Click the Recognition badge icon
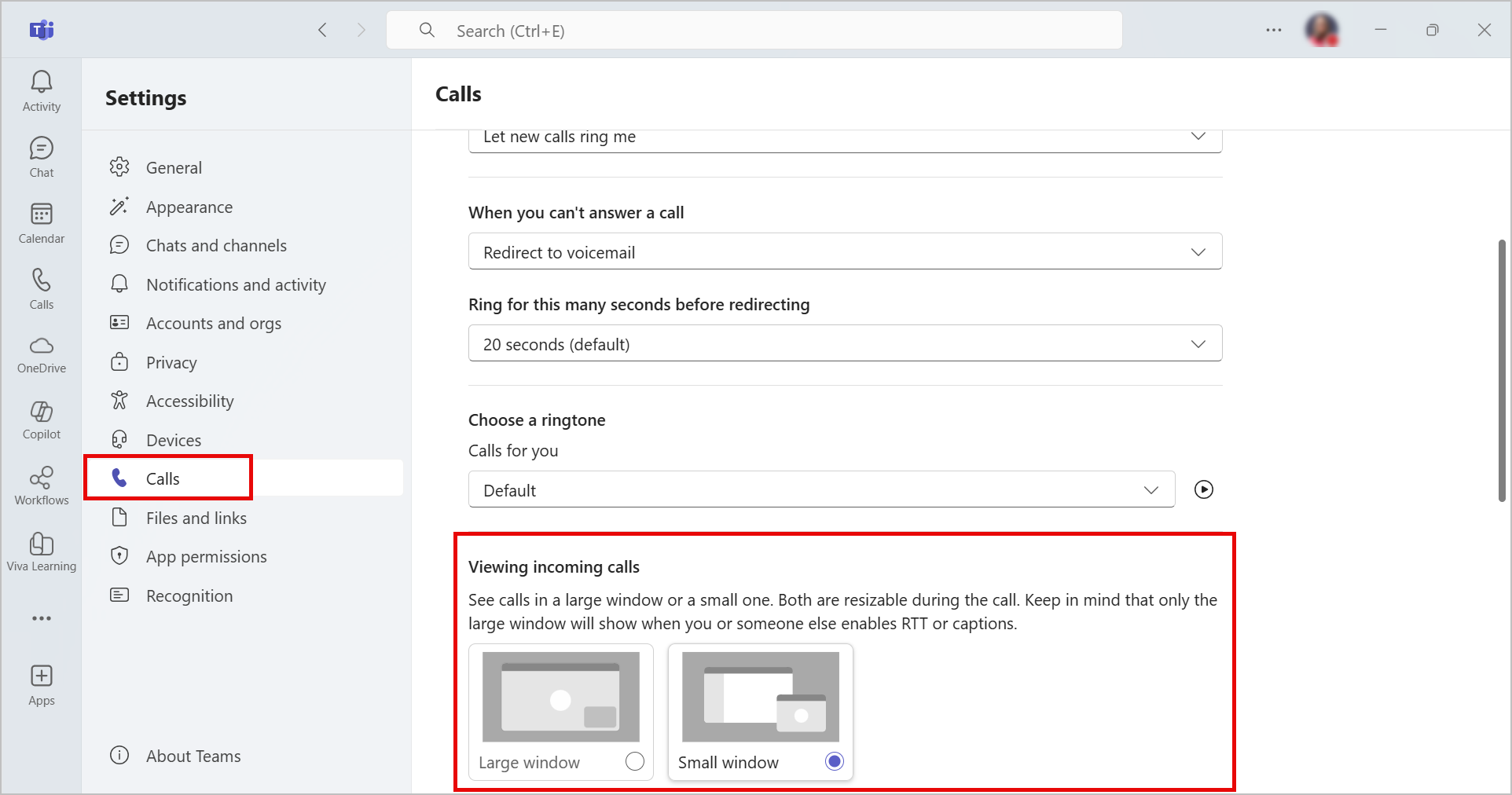The width and height of the screenshot is (1512, 795). pyautogui.click(x=119, y=595)
